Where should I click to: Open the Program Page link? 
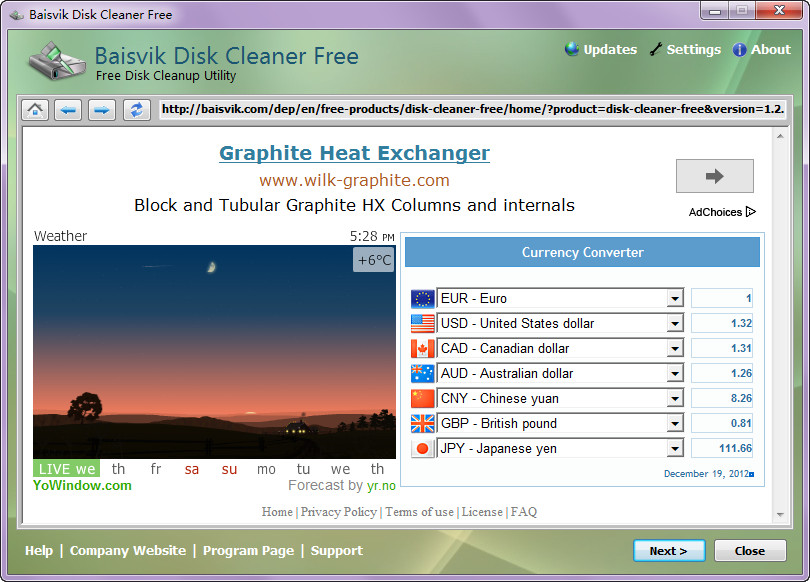[248, 550]
